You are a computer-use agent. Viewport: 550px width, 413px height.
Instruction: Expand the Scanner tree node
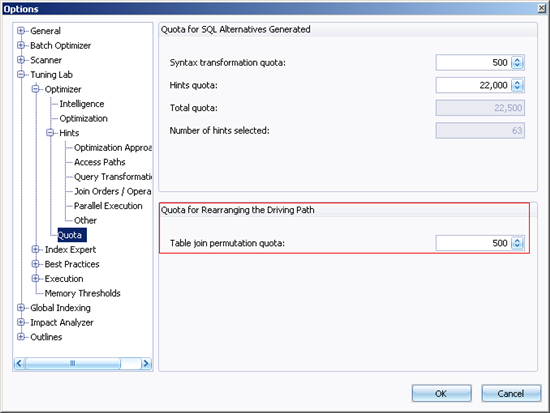point(21,60)
